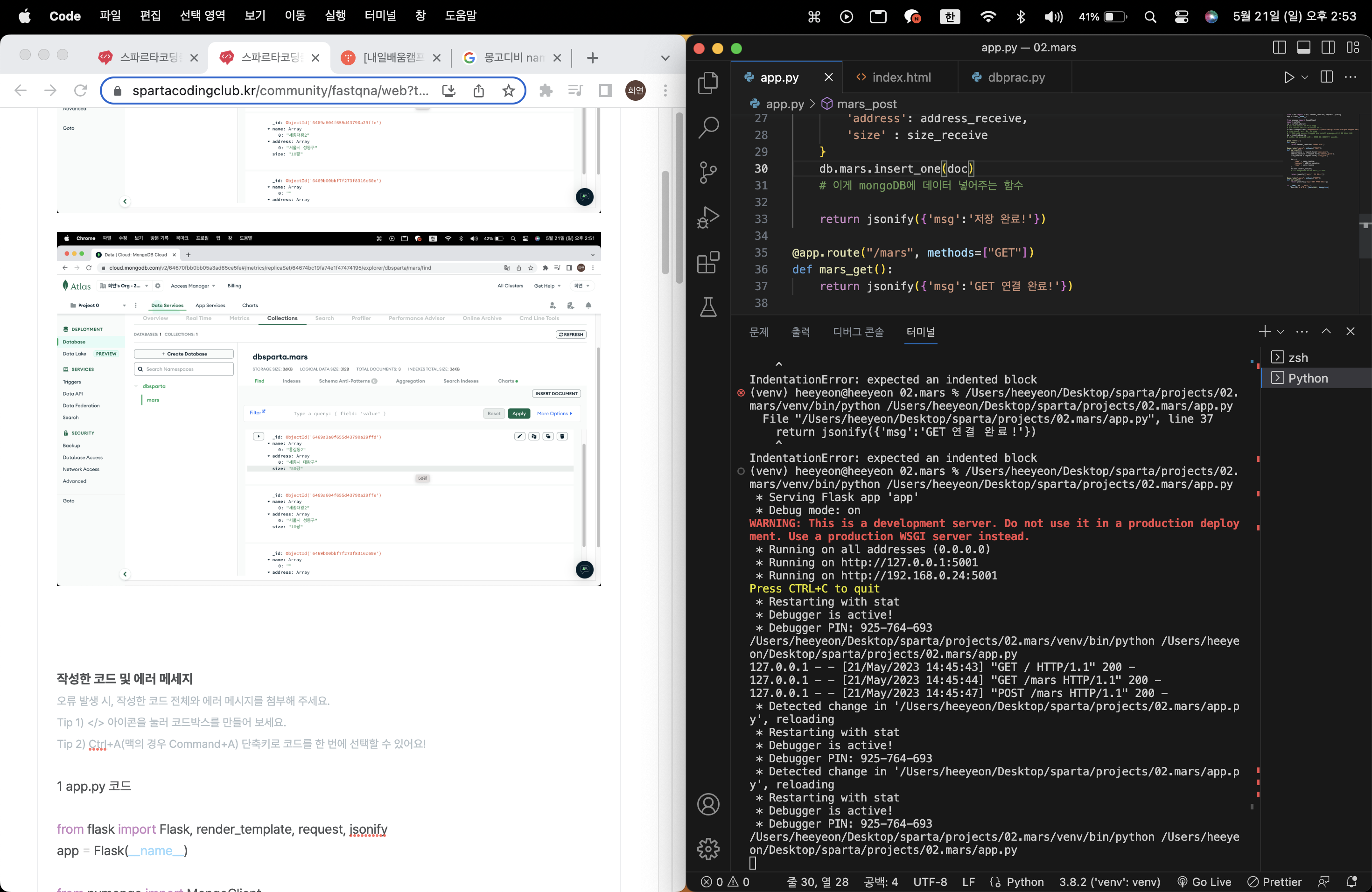Open Chrome media controls icon
Screen dimensions: 1372x892
pyautogui.click(x=575, y=91)
